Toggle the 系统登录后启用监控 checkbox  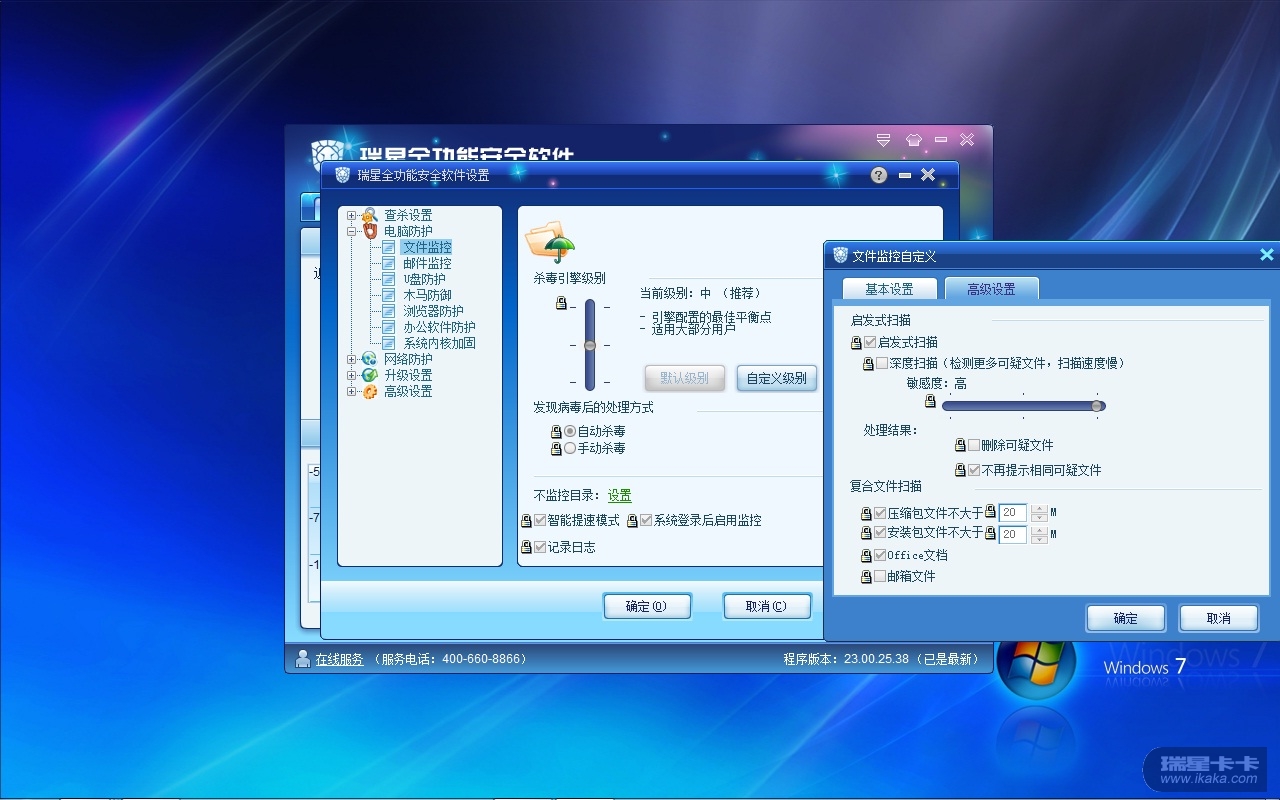[646, 521]
